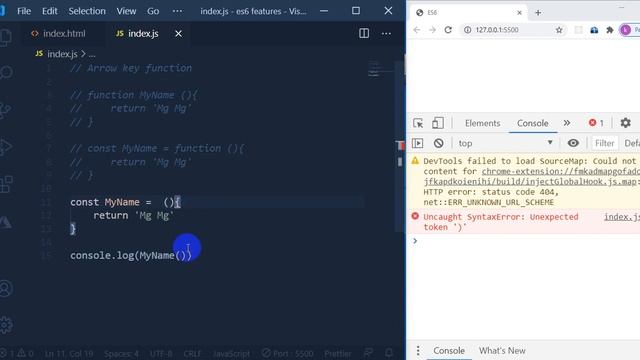Close the ES6 Chrome tab
This screenshot has height=360, width=640.
pos(519,13)
